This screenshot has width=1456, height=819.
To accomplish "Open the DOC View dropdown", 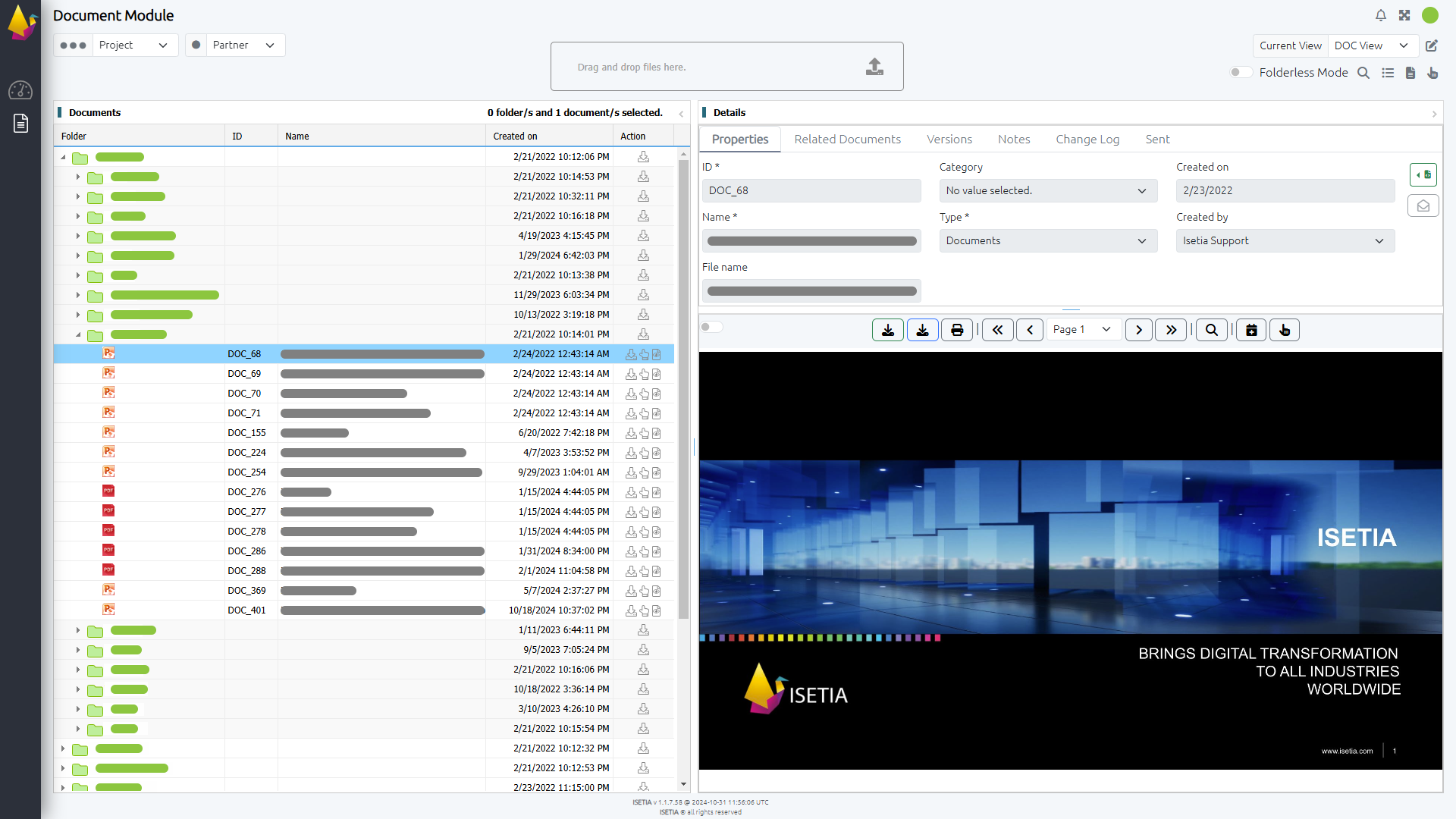I will point(1373,45).
